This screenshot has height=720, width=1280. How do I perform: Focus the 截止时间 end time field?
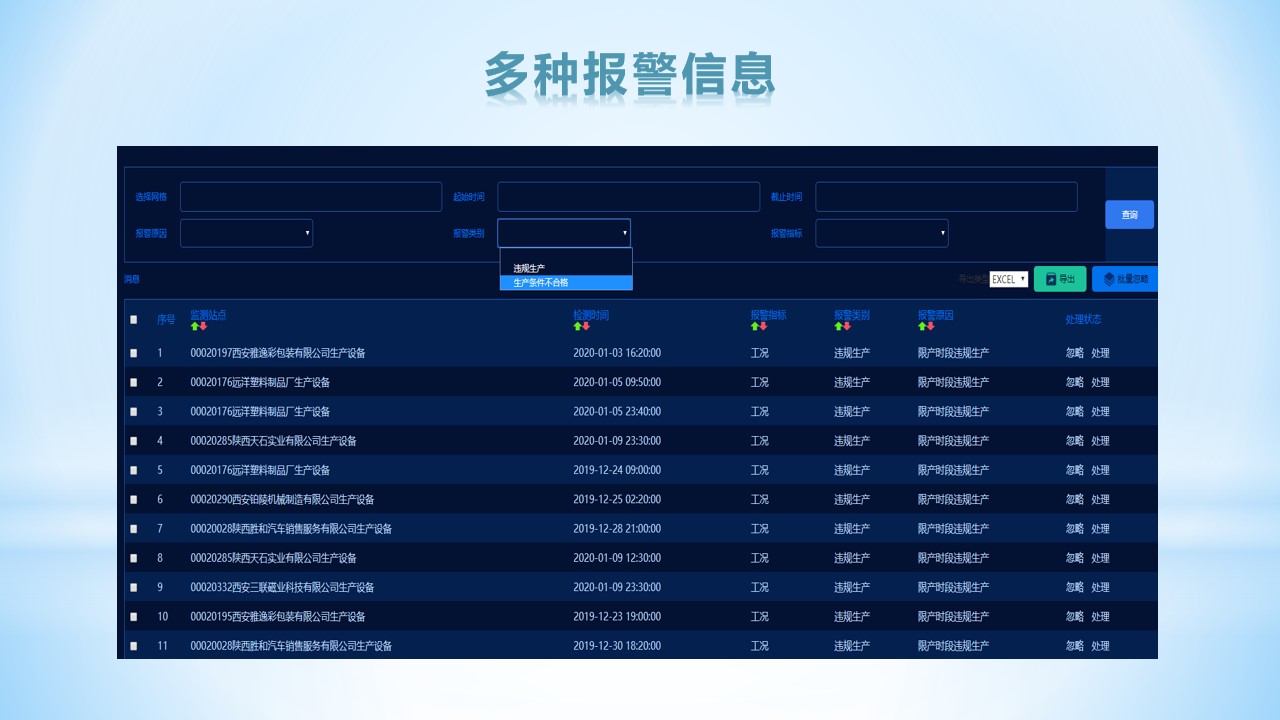[x=946, y=197]
